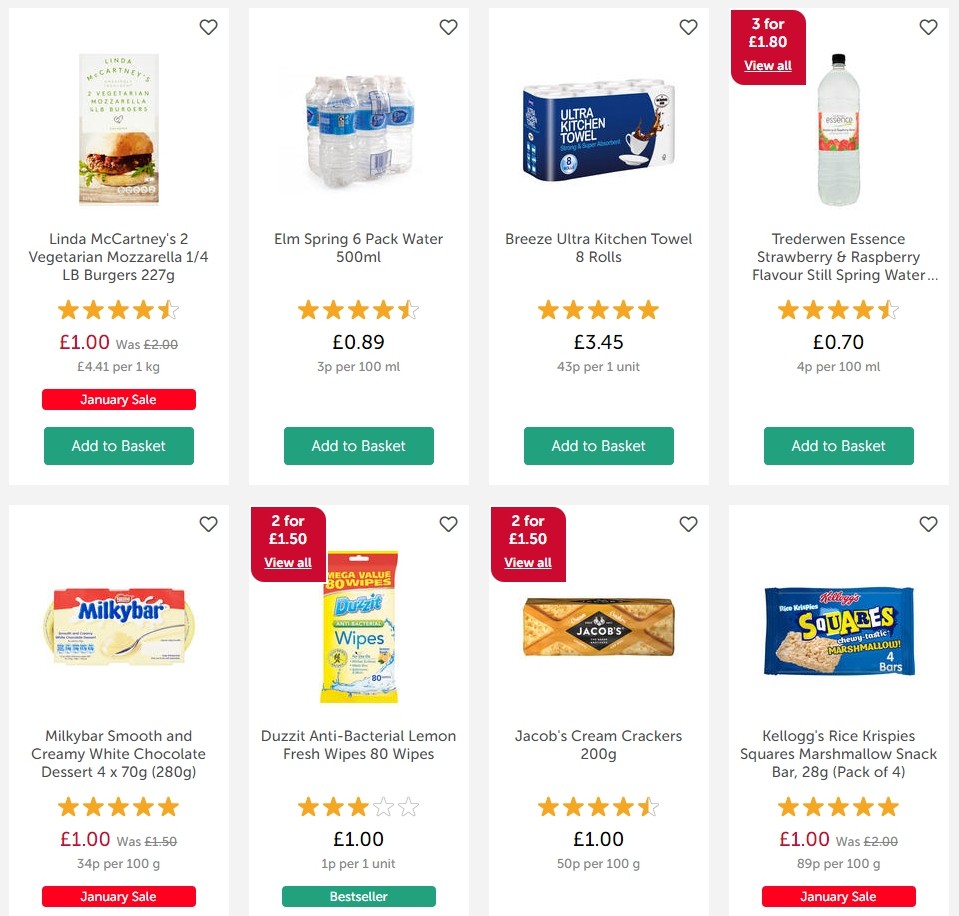The image size is (959, 916).
Task: Favorite the Linda McCartney's burgers with heart icon
Action: coord(208,27)
